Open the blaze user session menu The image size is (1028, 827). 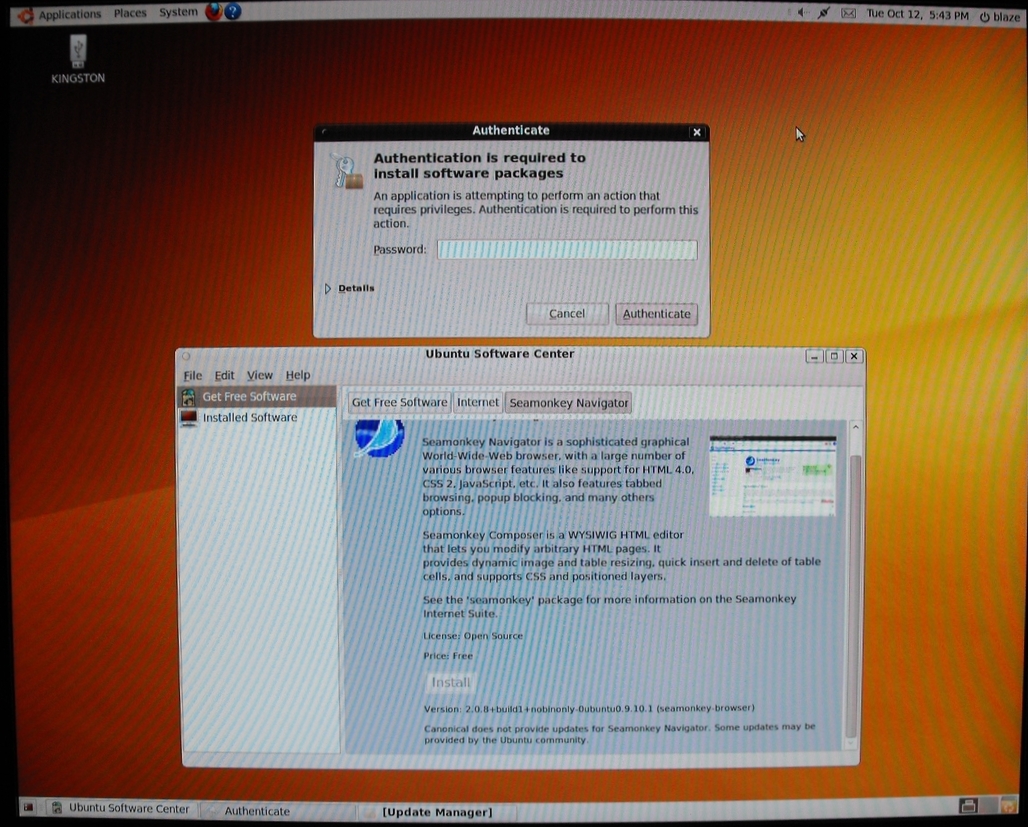[999, 16]
